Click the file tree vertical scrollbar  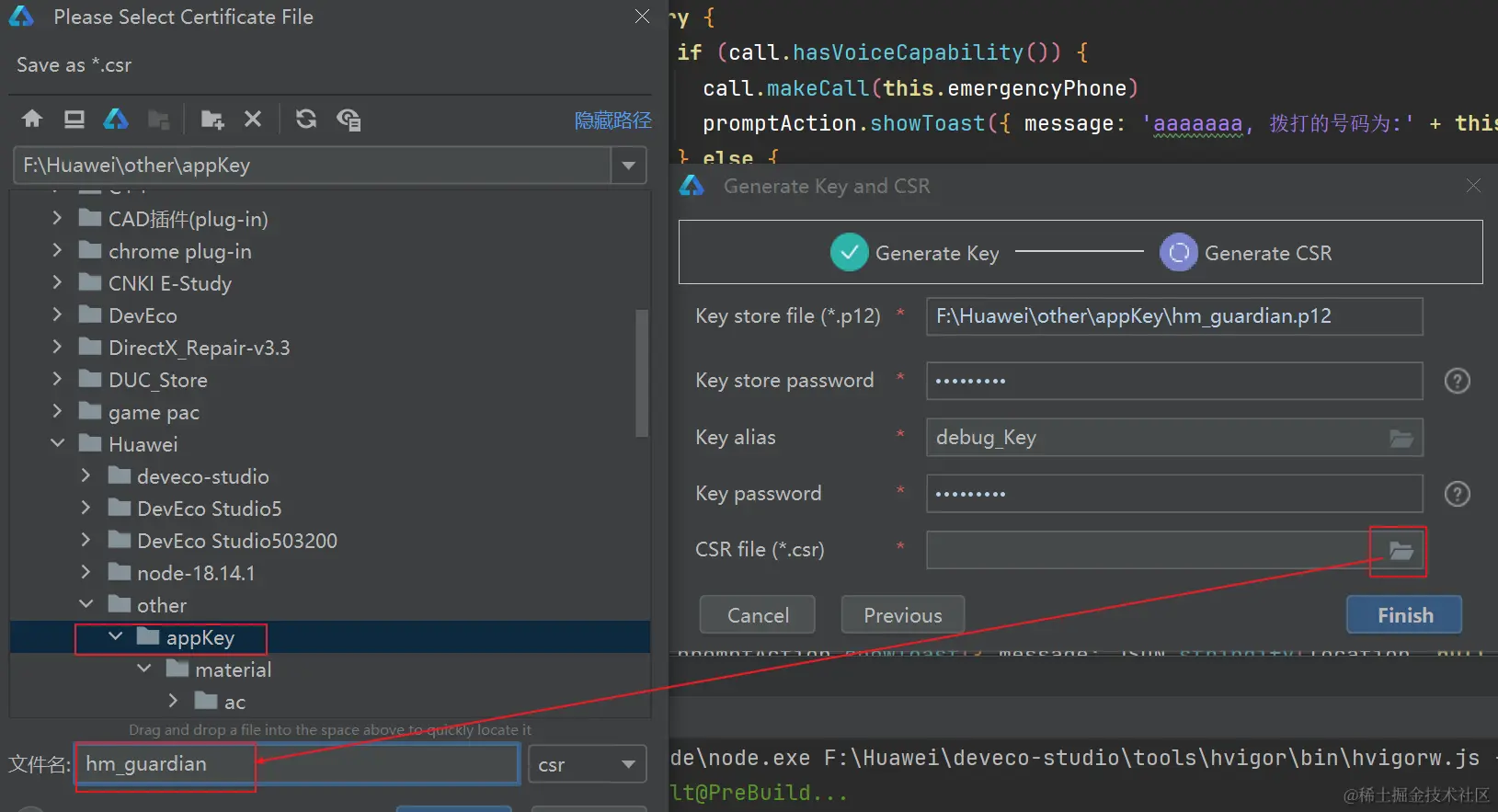coord(642,372)
